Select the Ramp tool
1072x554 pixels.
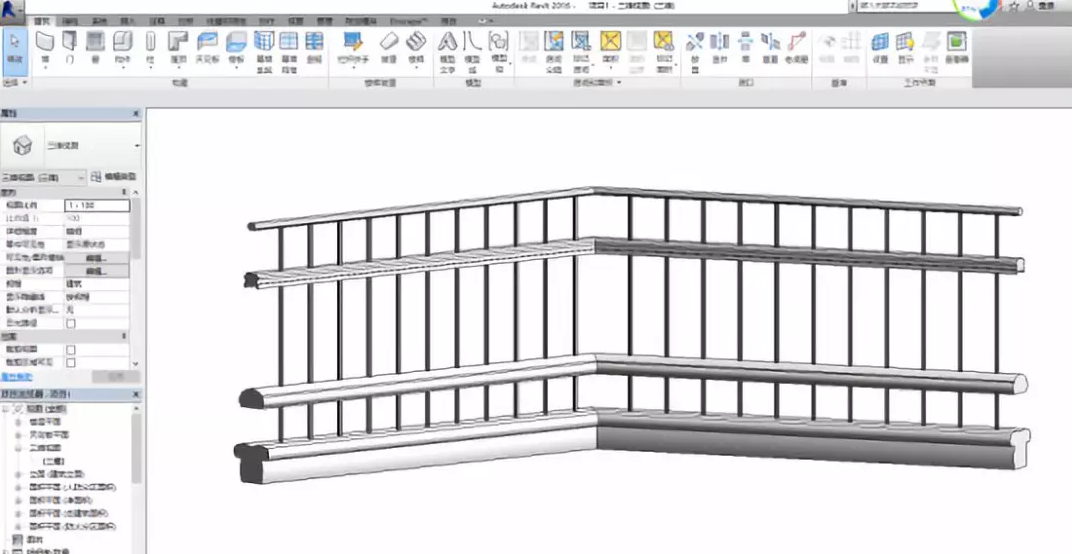pos(388,48)
